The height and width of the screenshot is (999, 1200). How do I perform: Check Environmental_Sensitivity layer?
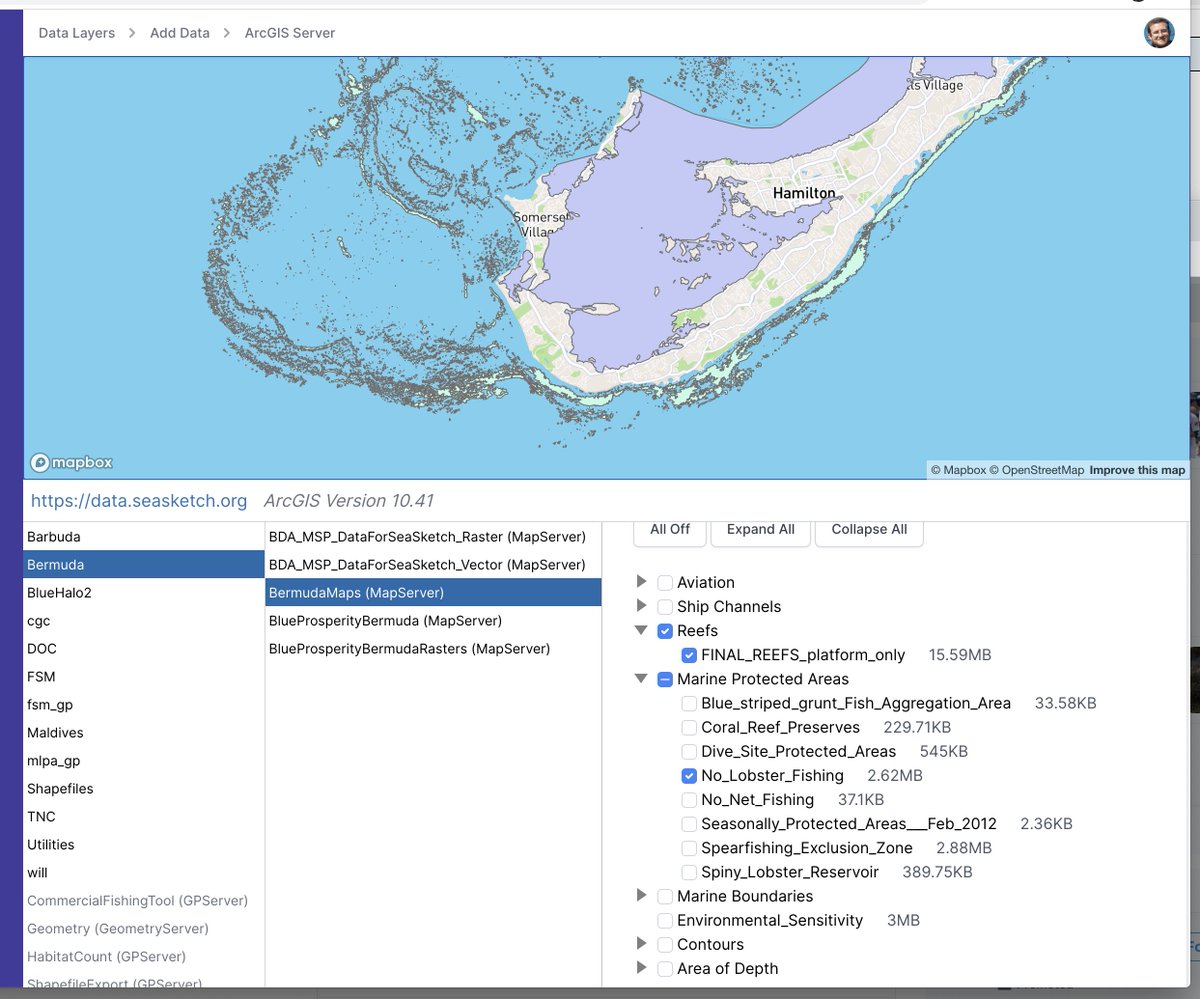[665, 920]
